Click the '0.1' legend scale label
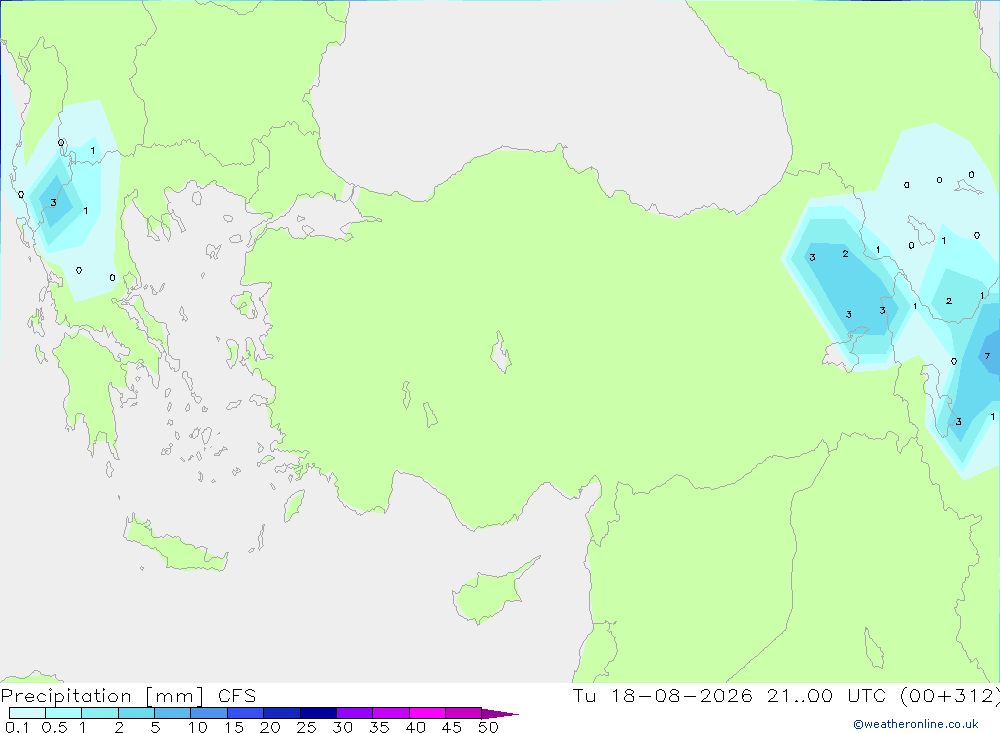The height and width of the screenshot is (733, 1000). click(17, 727)
